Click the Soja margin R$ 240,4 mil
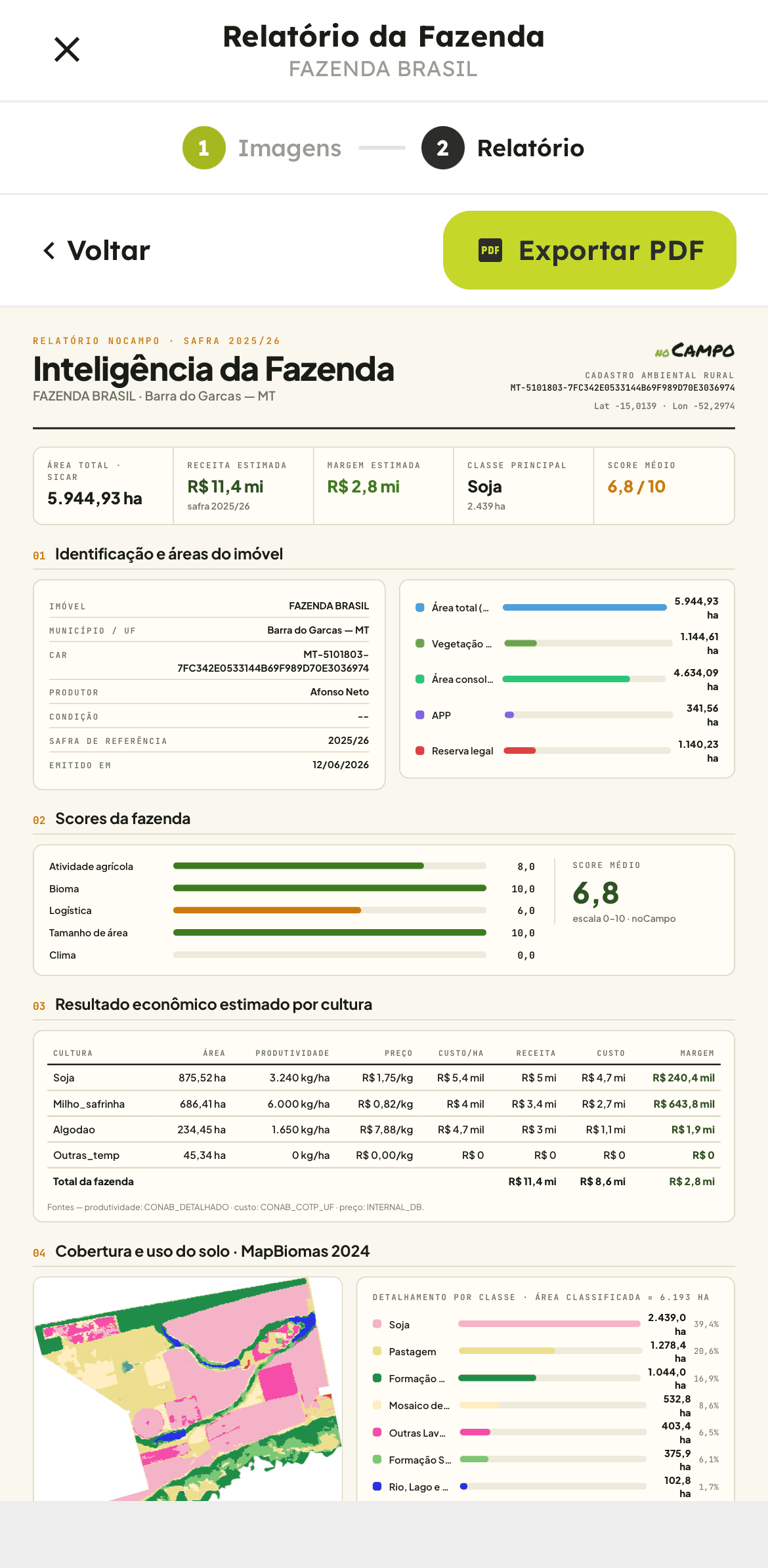 tap(683, 1078)
